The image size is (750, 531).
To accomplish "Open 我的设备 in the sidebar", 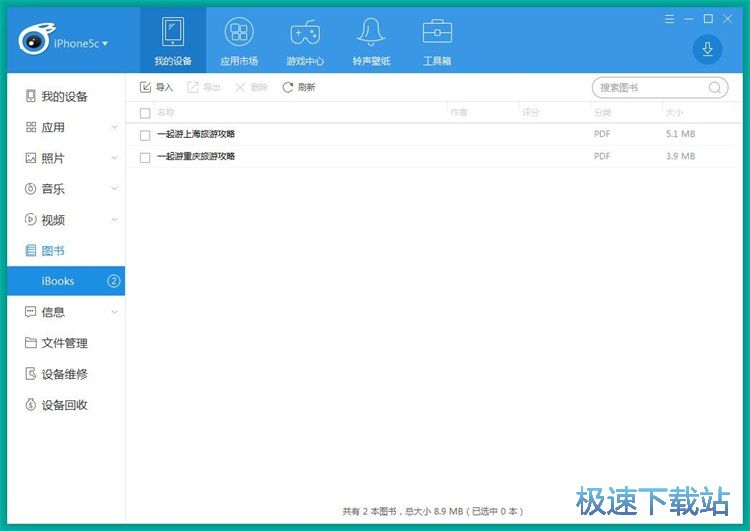I will [x=64, y=97].
